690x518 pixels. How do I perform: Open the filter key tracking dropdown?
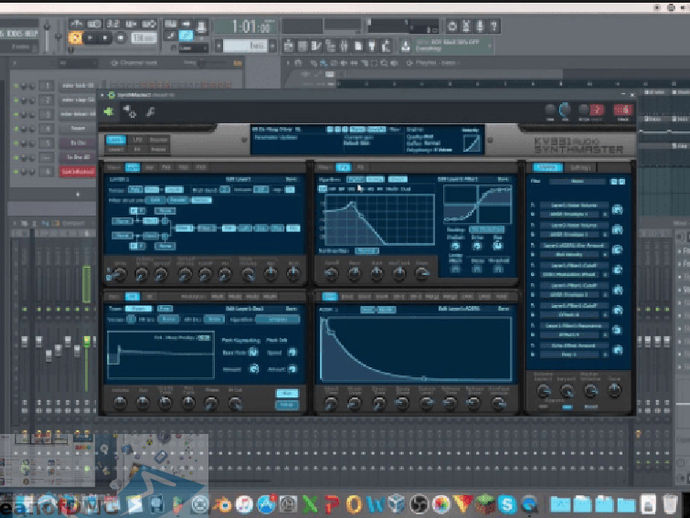point(367,251)
